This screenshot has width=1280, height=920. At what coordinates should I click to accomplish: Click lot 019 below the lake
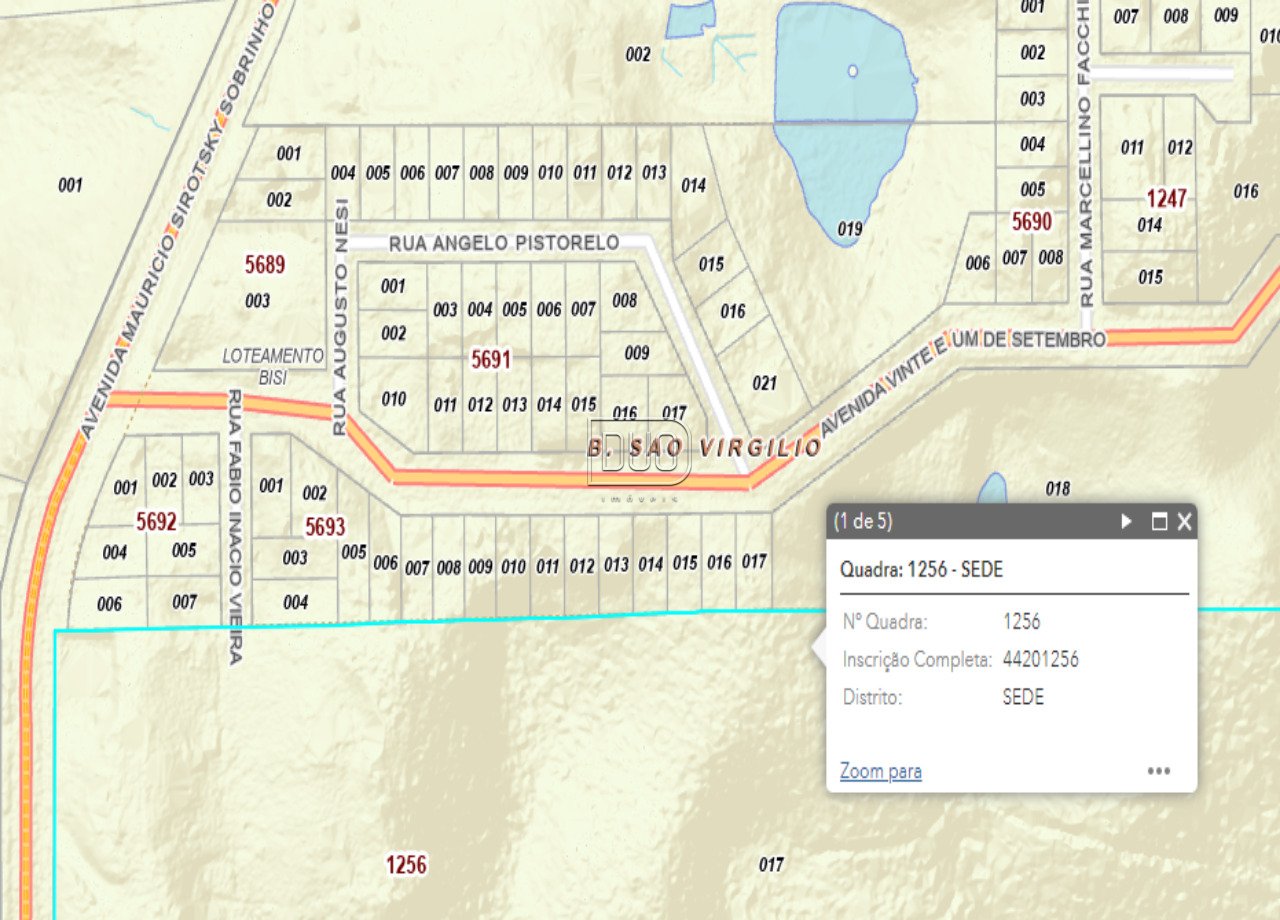pos(849,229)
